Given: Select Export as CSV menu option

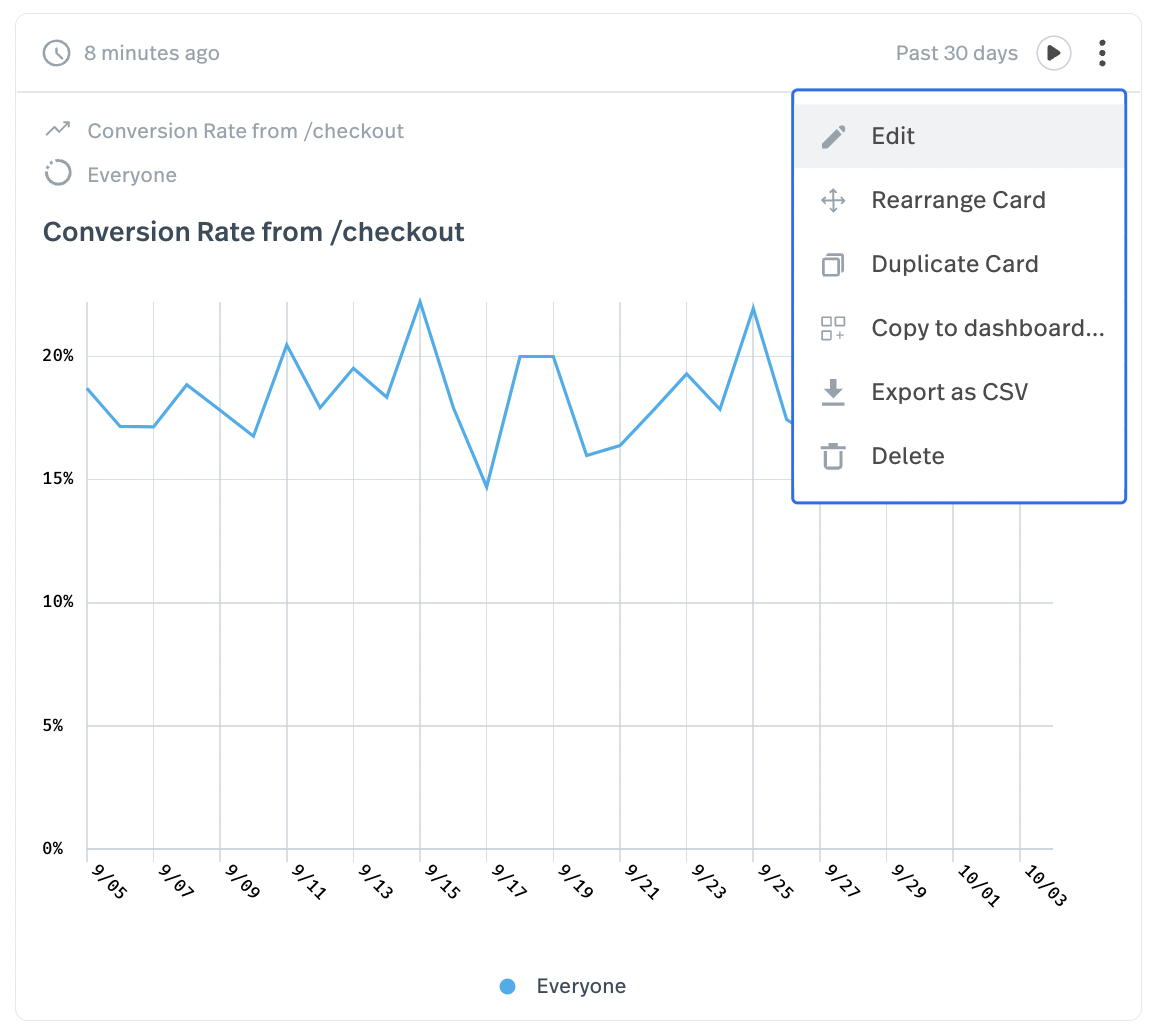Looking at the screenshot, I should click(x=949, y=393).
